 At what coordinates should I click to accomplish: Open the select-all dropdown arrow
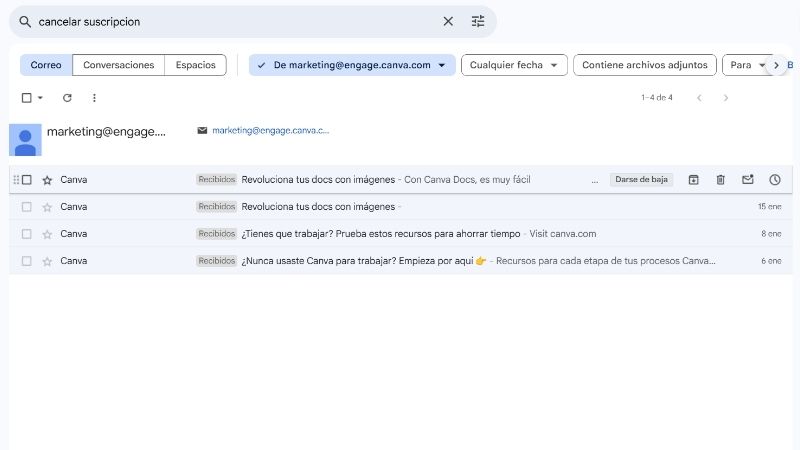(x=40, y=97)
